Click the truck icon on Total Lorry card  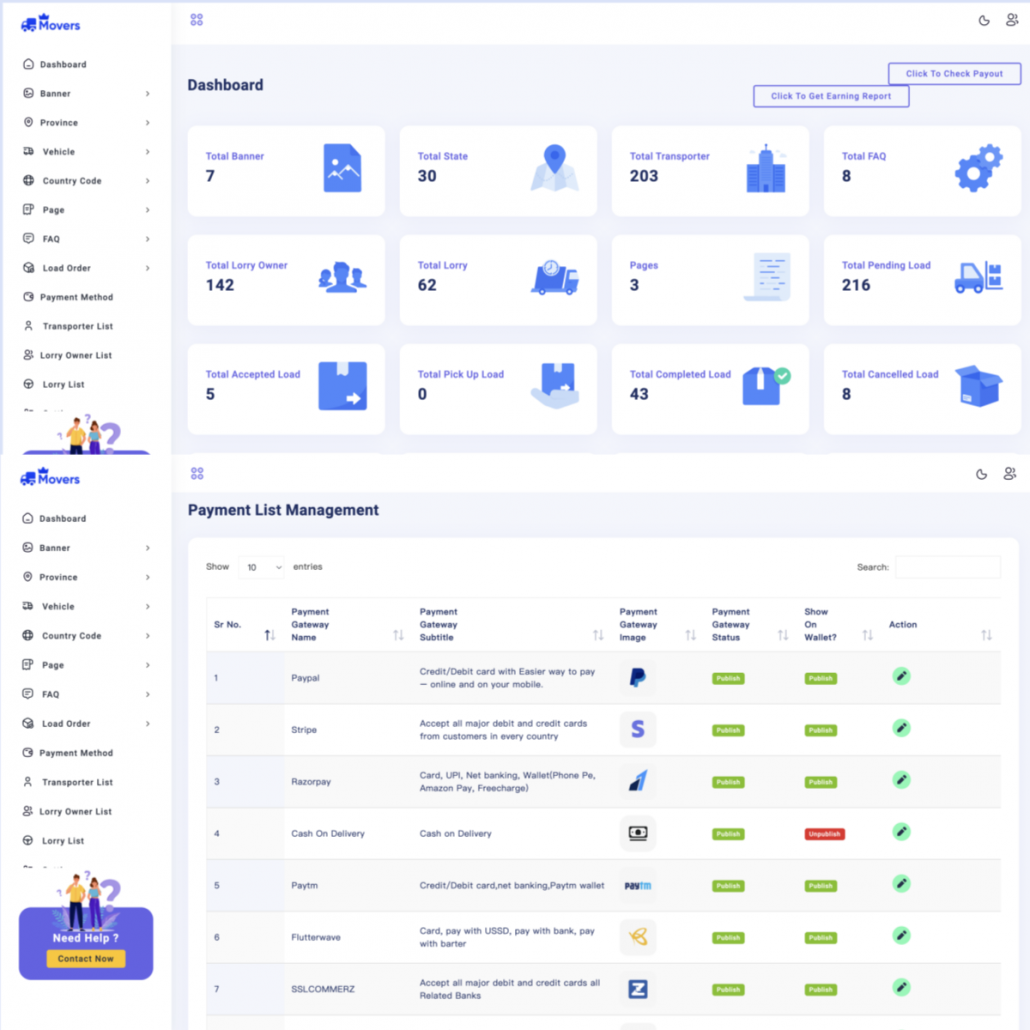[x=554, y=277]
